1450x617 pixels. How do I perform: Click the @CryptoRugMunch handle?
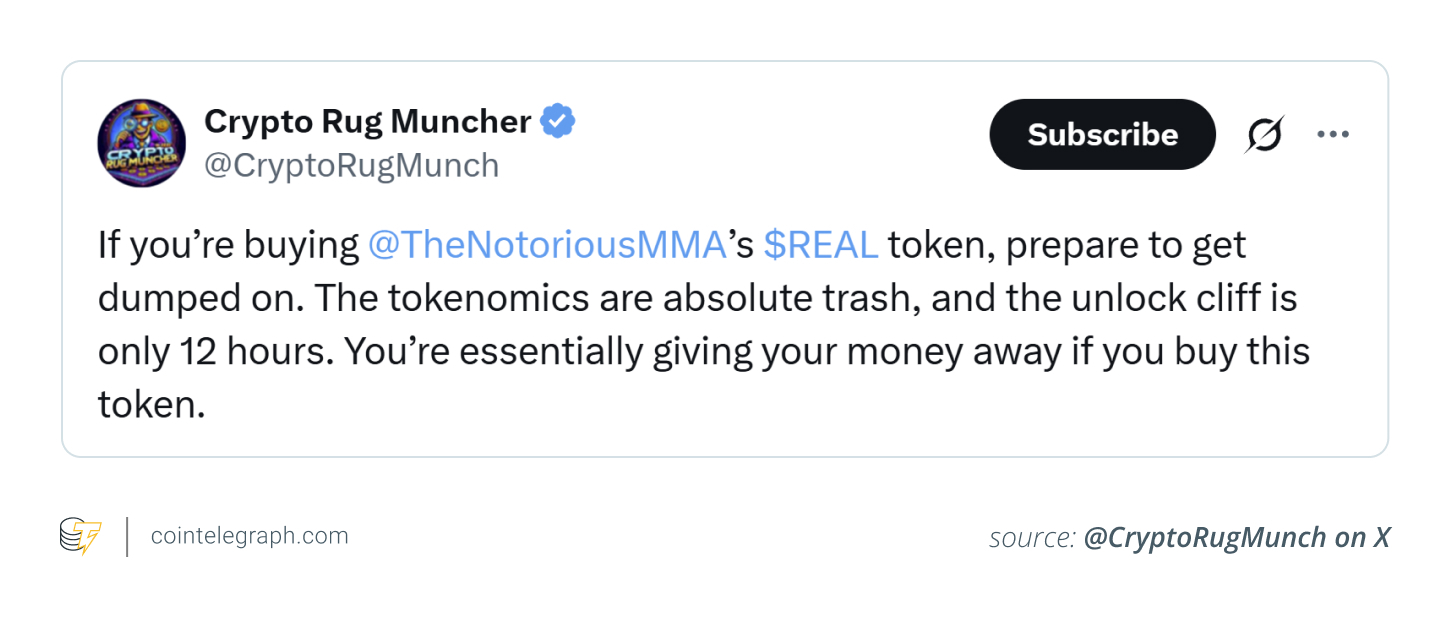point(352,165)
